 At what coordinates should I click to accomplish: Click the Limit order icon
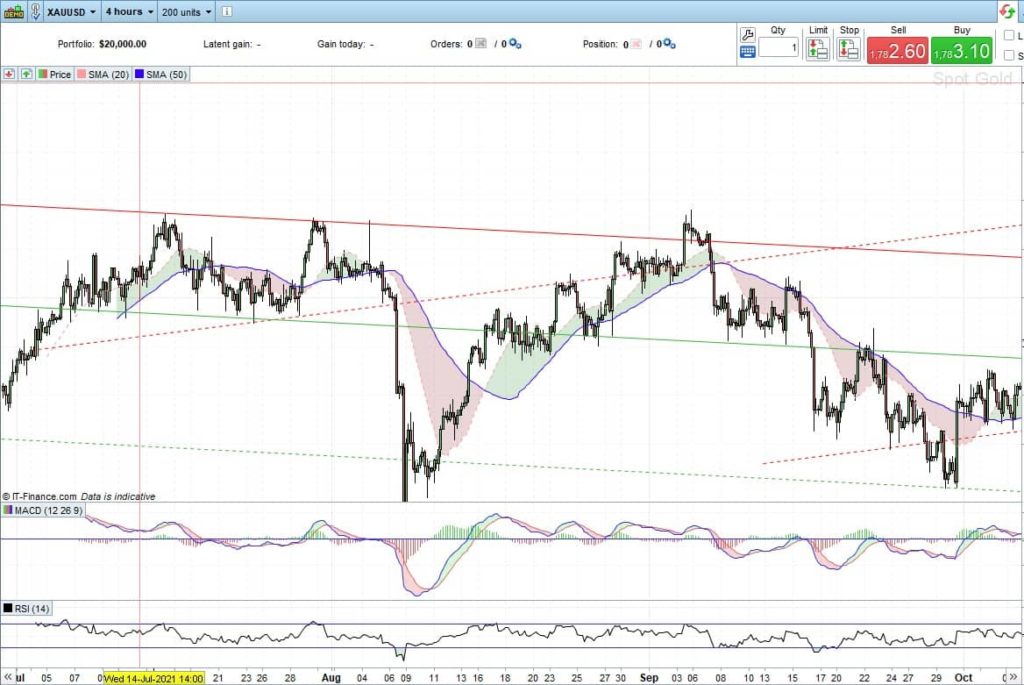coord(818,49)
